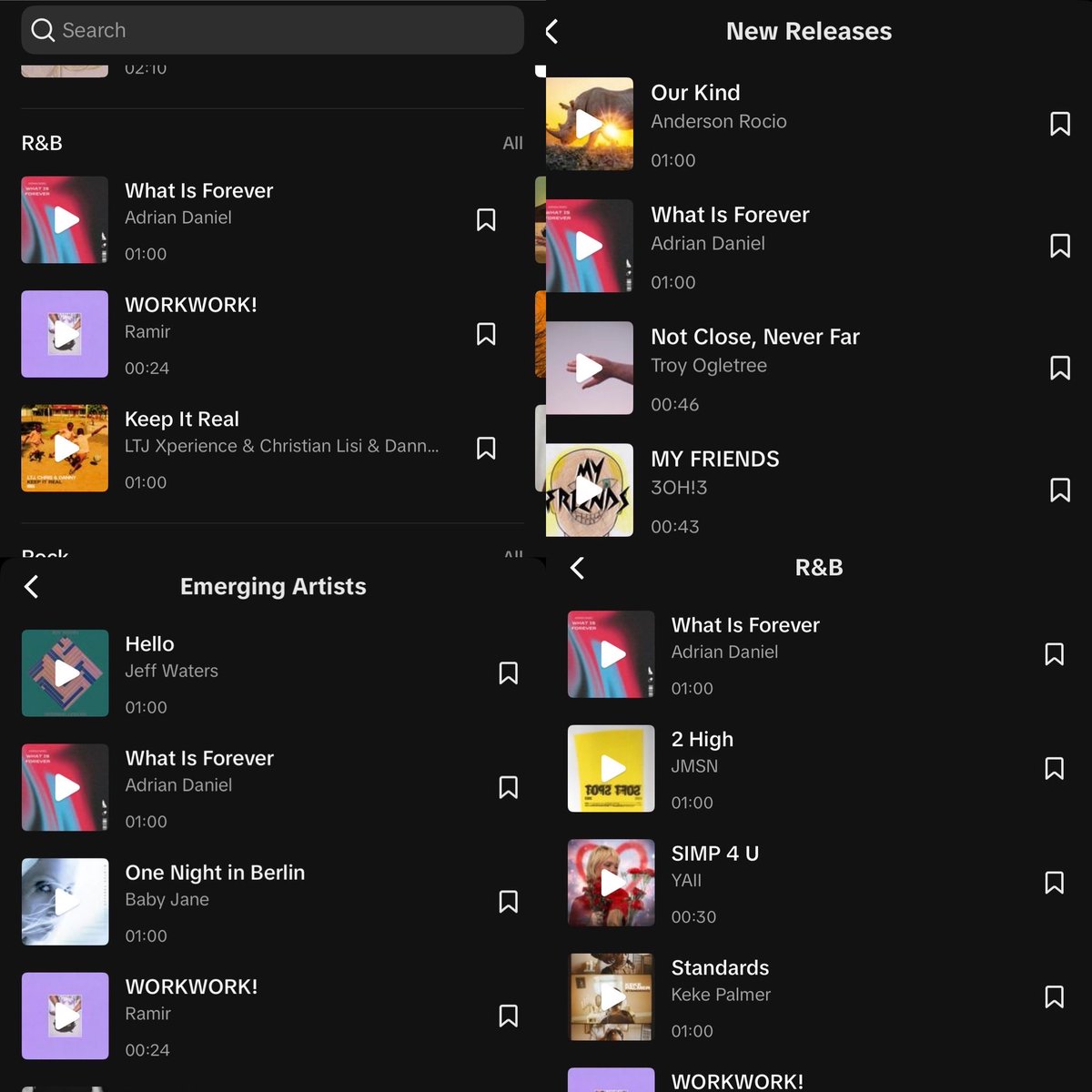Select Troy Ogletree artist name
1092x1092 pixels.
pos(709,366)
